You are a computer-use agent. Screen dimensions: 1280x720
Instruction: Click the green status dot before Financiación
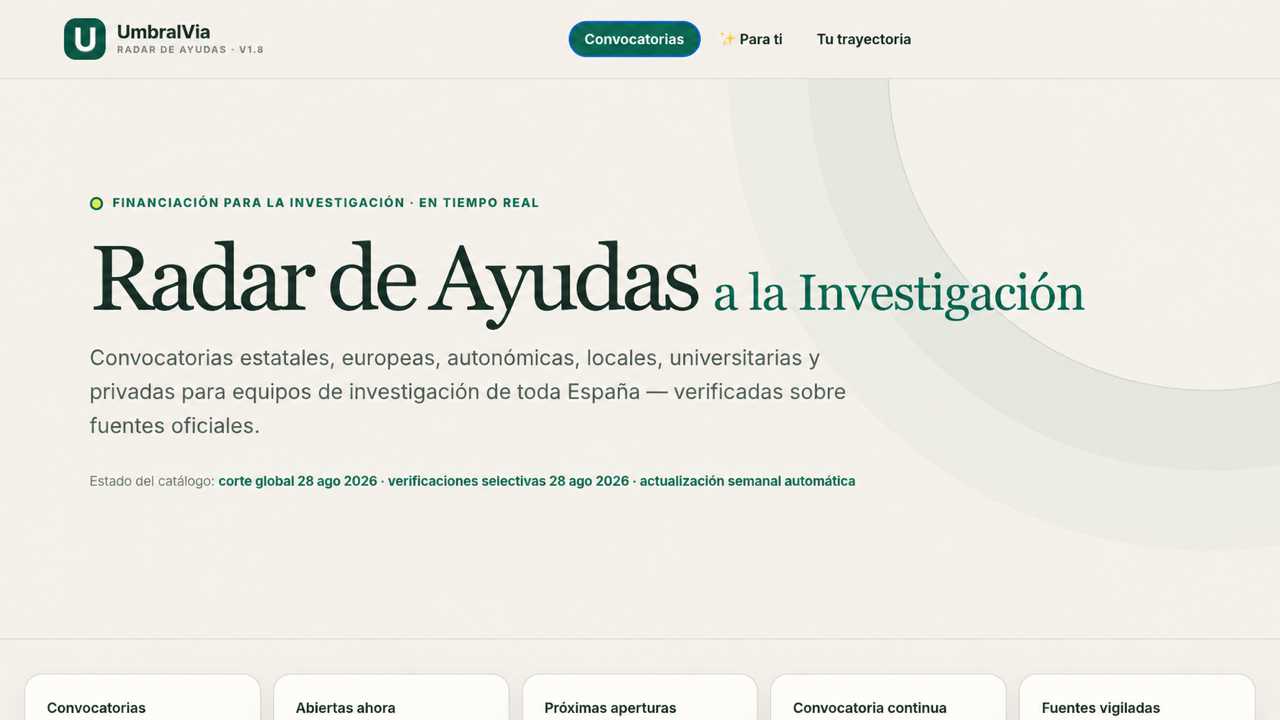point(96,203)
